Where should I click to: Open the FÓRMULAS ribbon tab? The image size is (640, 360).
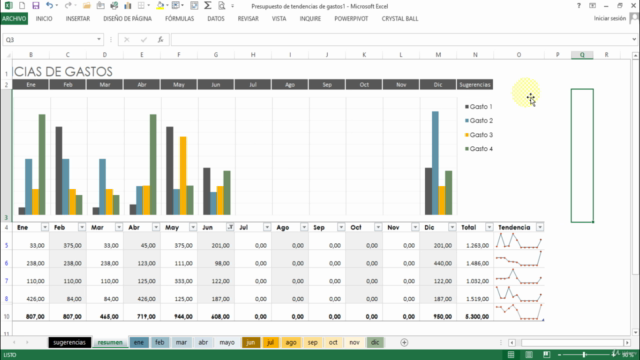tap(179, 18)
